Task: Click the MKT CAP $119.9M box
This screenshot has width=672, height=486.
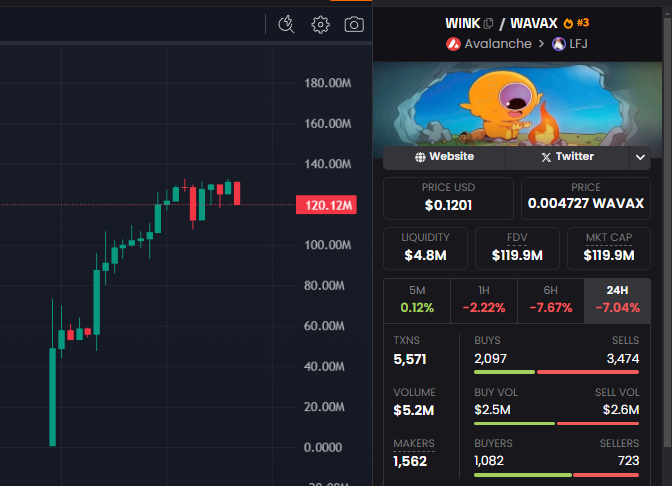Action: tap(609, 248)
